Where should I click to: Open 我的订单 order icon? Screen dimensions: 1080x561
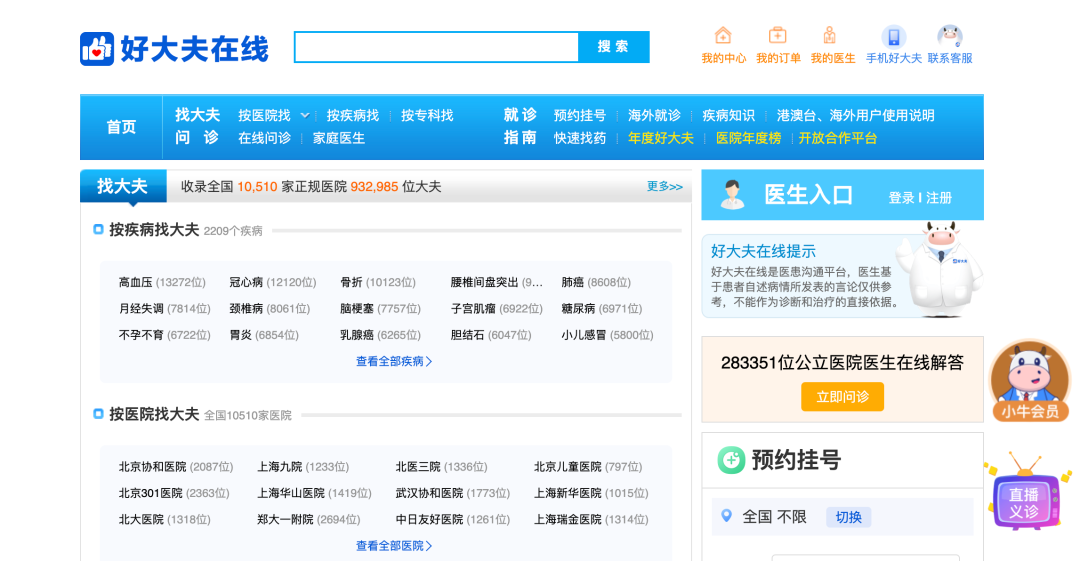coord(777,36)
